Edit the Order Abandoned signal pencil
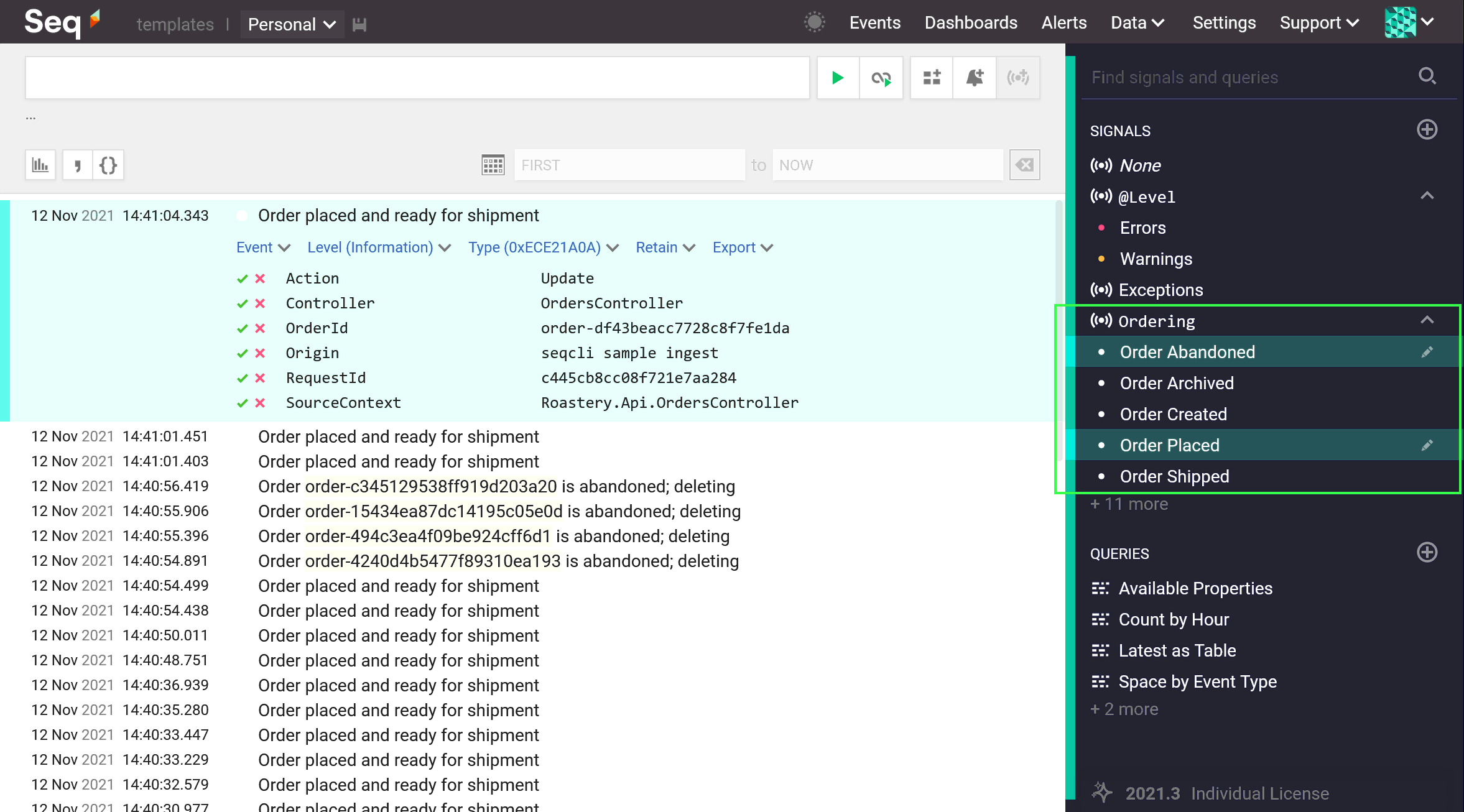Image resolution: width=1464 pixels, height=812 pixels. (1427, 352)
